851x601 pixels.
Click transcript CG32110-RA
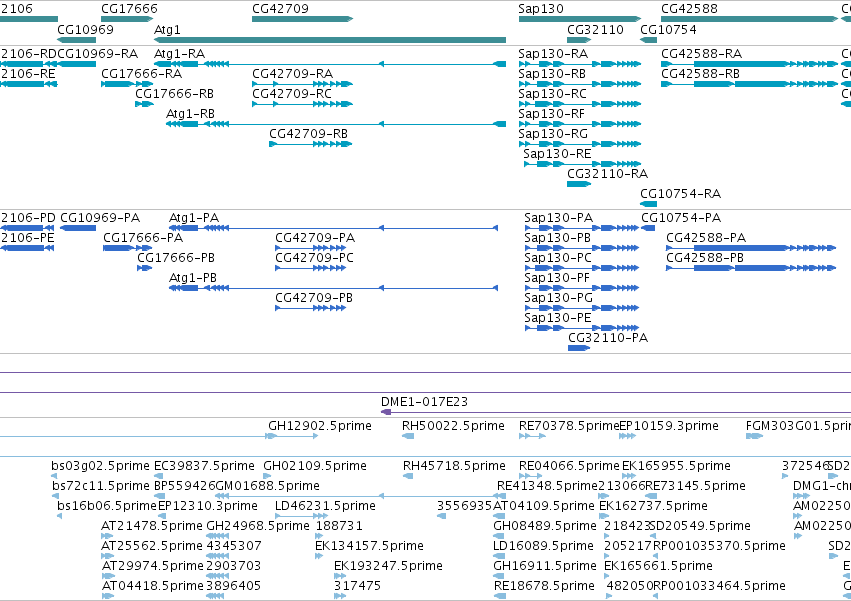tap(579, 184)
